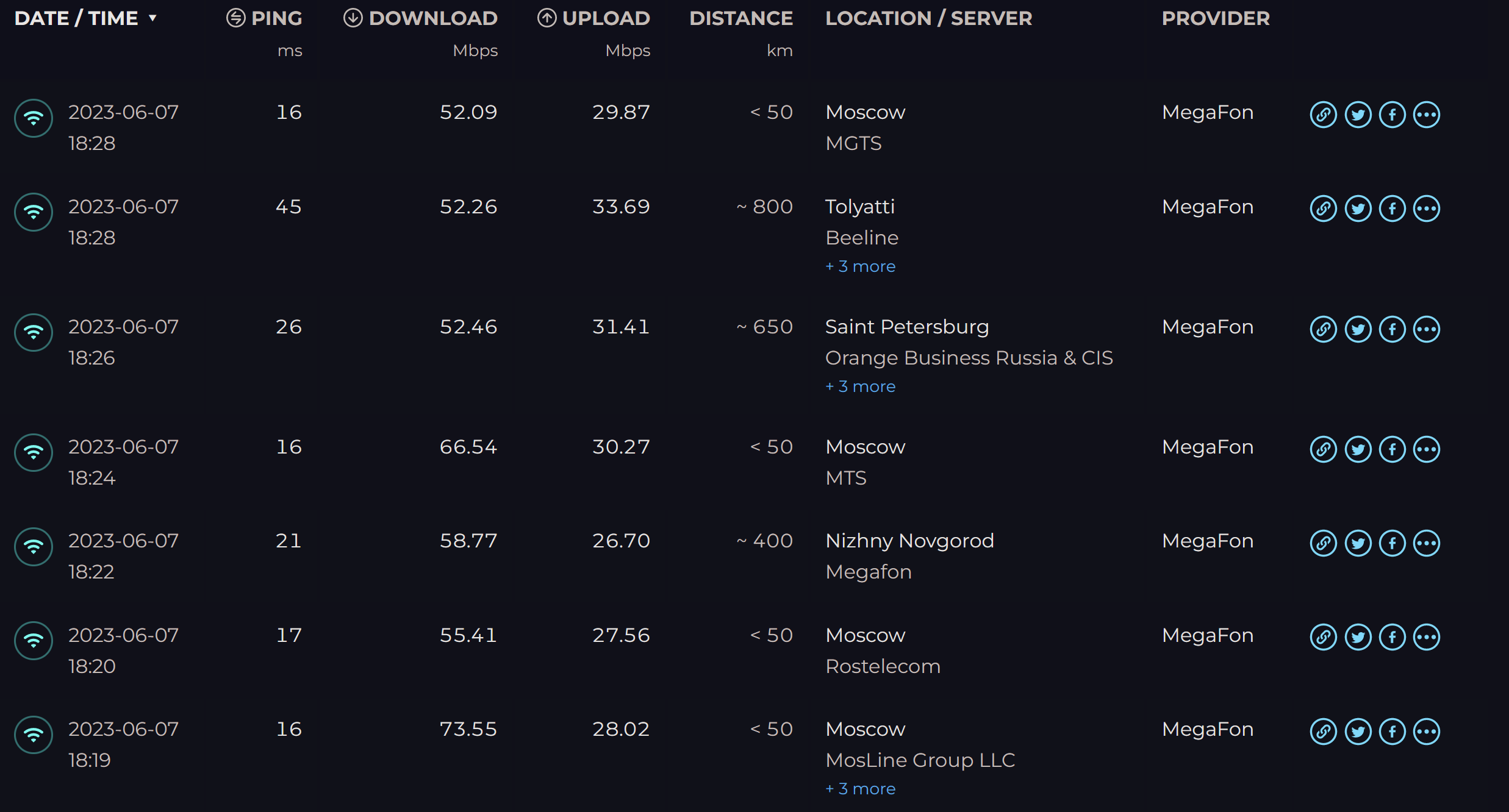Copy link for Nizhny Novgorod result

click(x=1323, y=544)
